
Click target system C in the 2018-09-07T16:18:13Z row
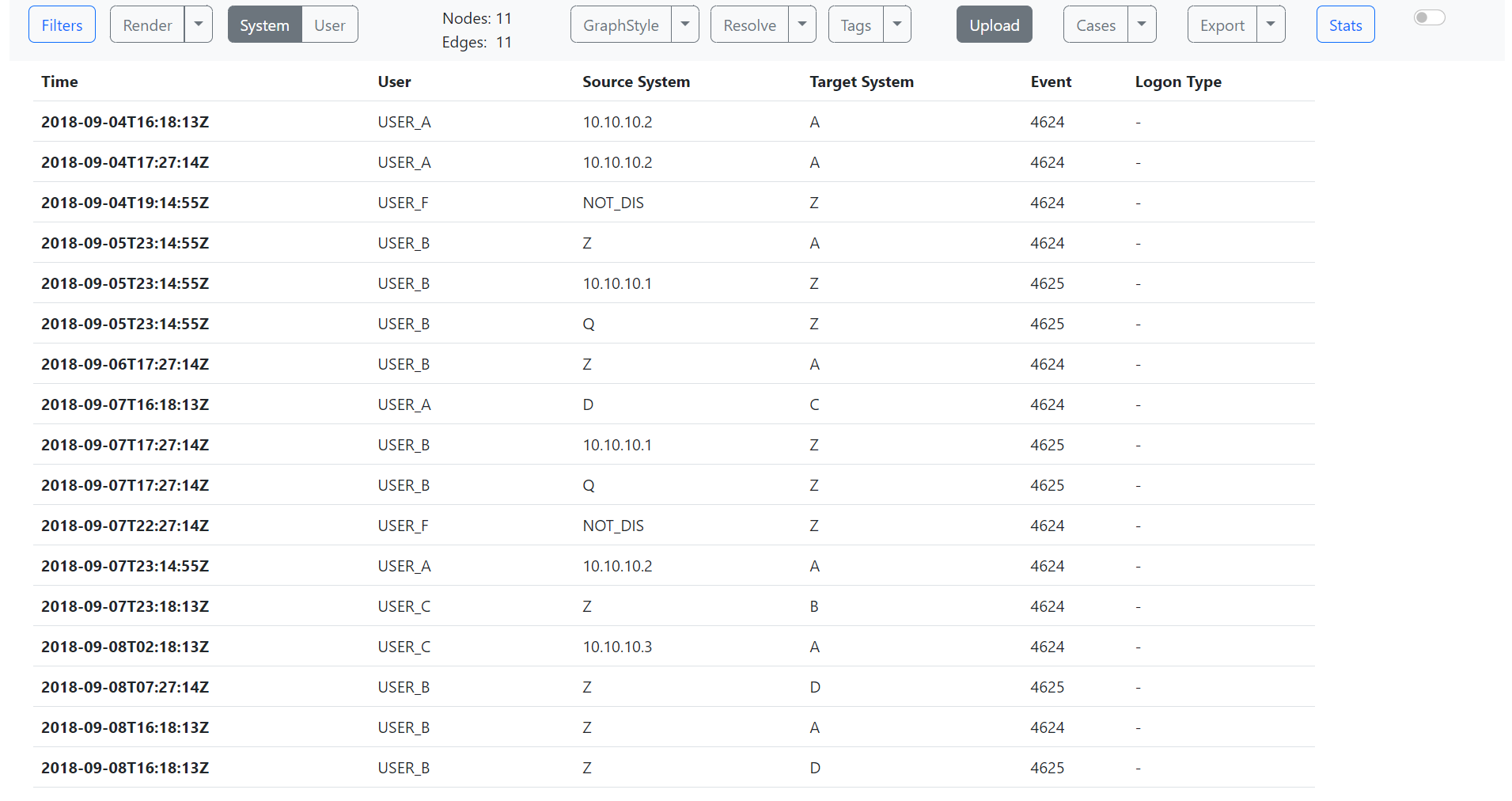coord(814,404)
